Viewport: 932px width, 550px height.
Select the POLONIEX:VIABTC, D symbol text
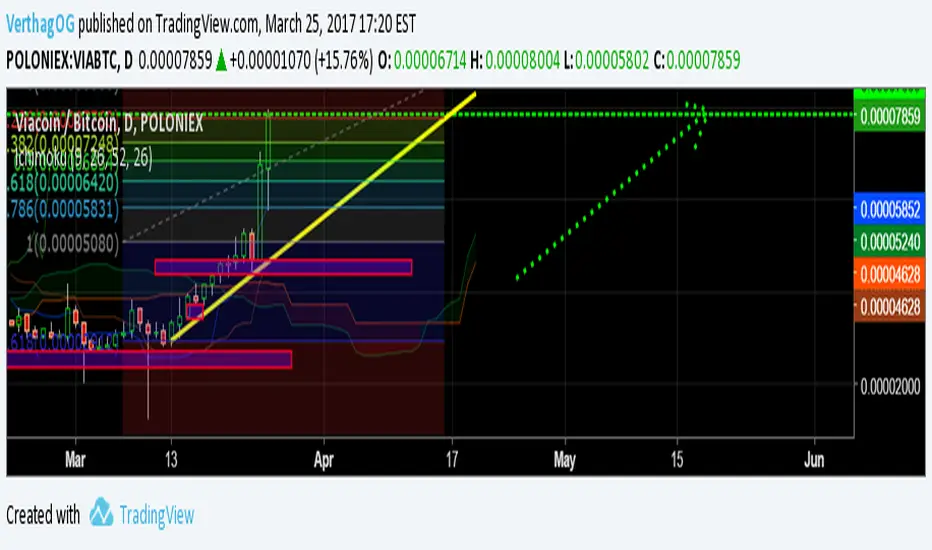[x=70, y=60]
